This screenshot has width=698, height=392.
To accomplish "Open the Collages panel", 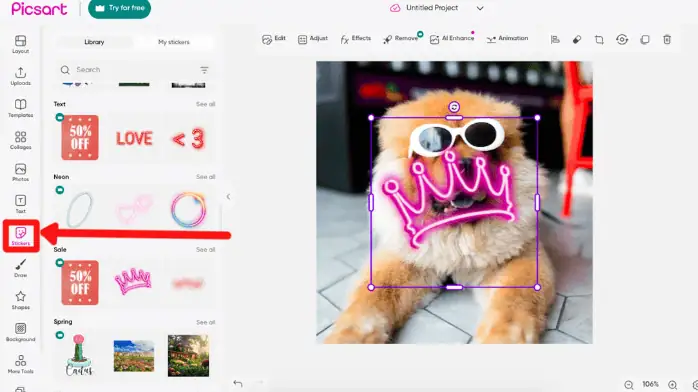I will 20,140.
